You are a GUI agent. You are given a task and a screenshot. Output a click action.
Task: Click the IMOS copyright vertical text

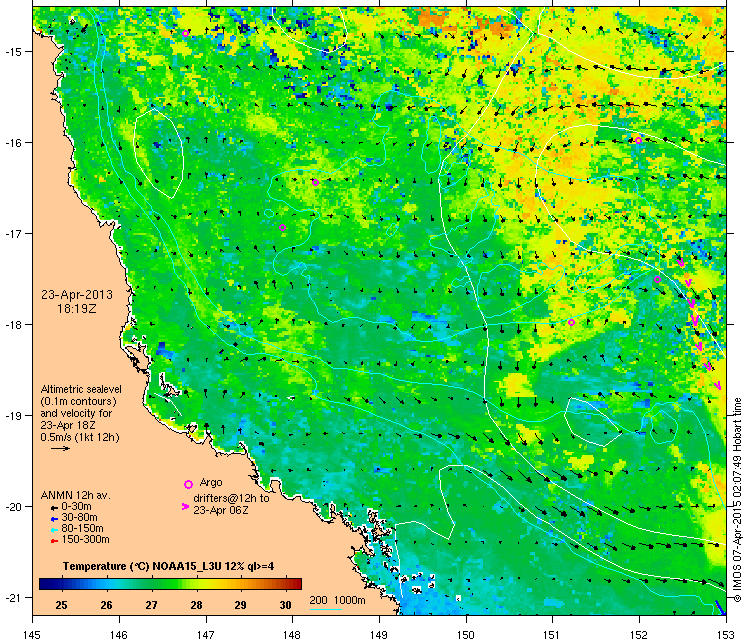[x=738, y=499]
